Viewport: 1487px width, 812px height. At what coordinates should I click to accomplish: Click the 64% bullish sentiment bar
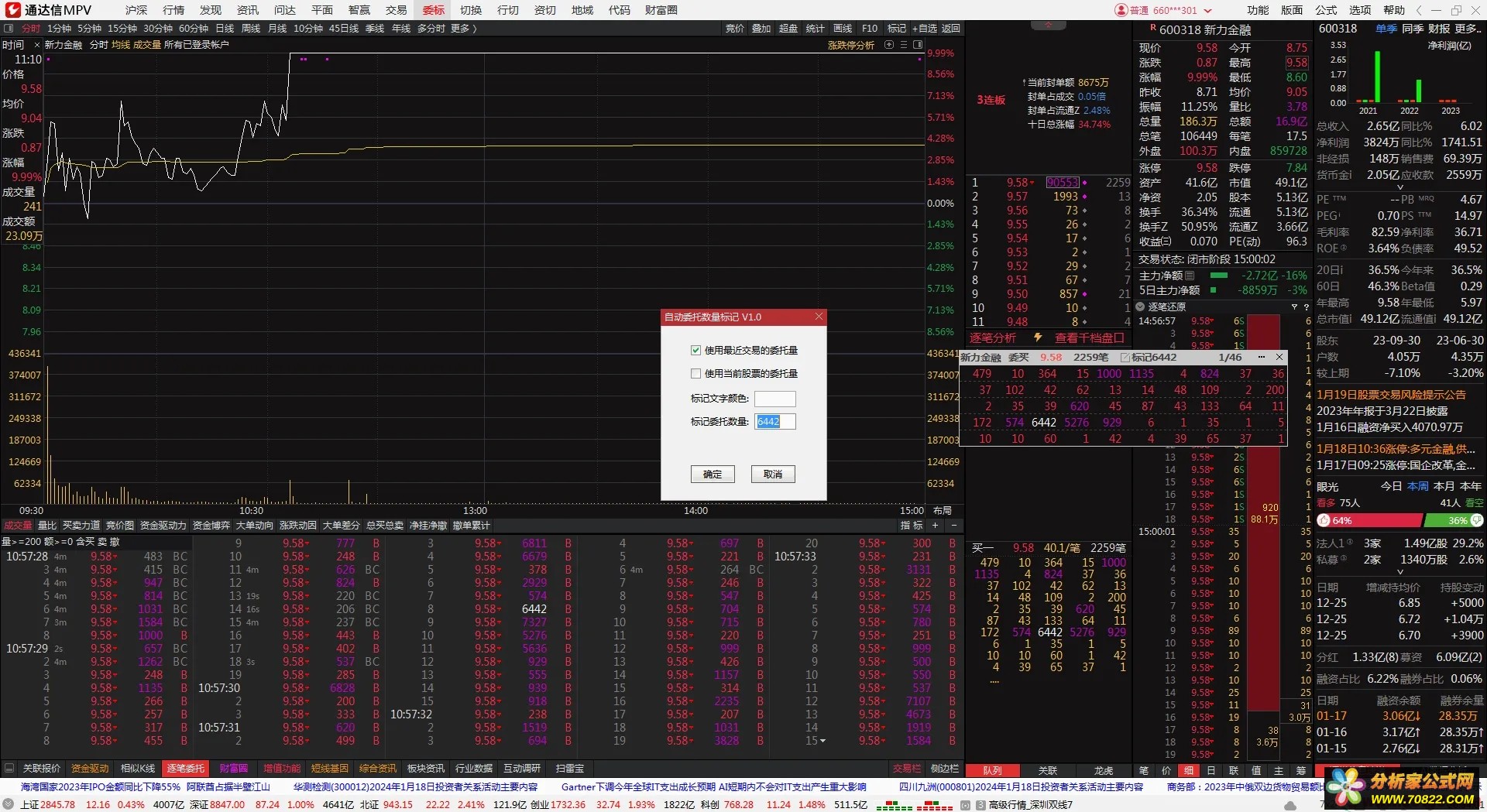[1371, 521]
